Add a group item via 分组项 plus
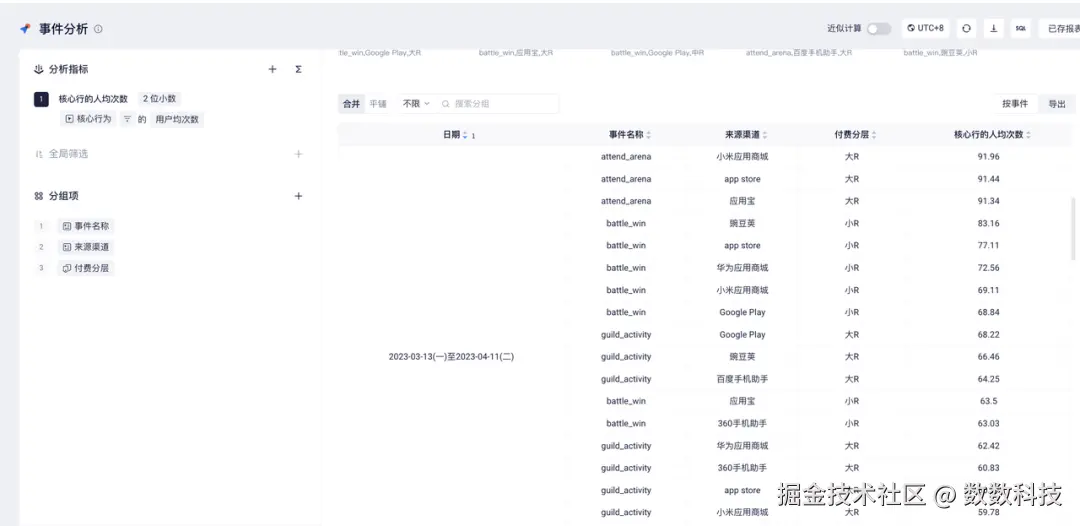Image resolution: width=1080 pixels, height=526 pixels. tap(298, 196)
